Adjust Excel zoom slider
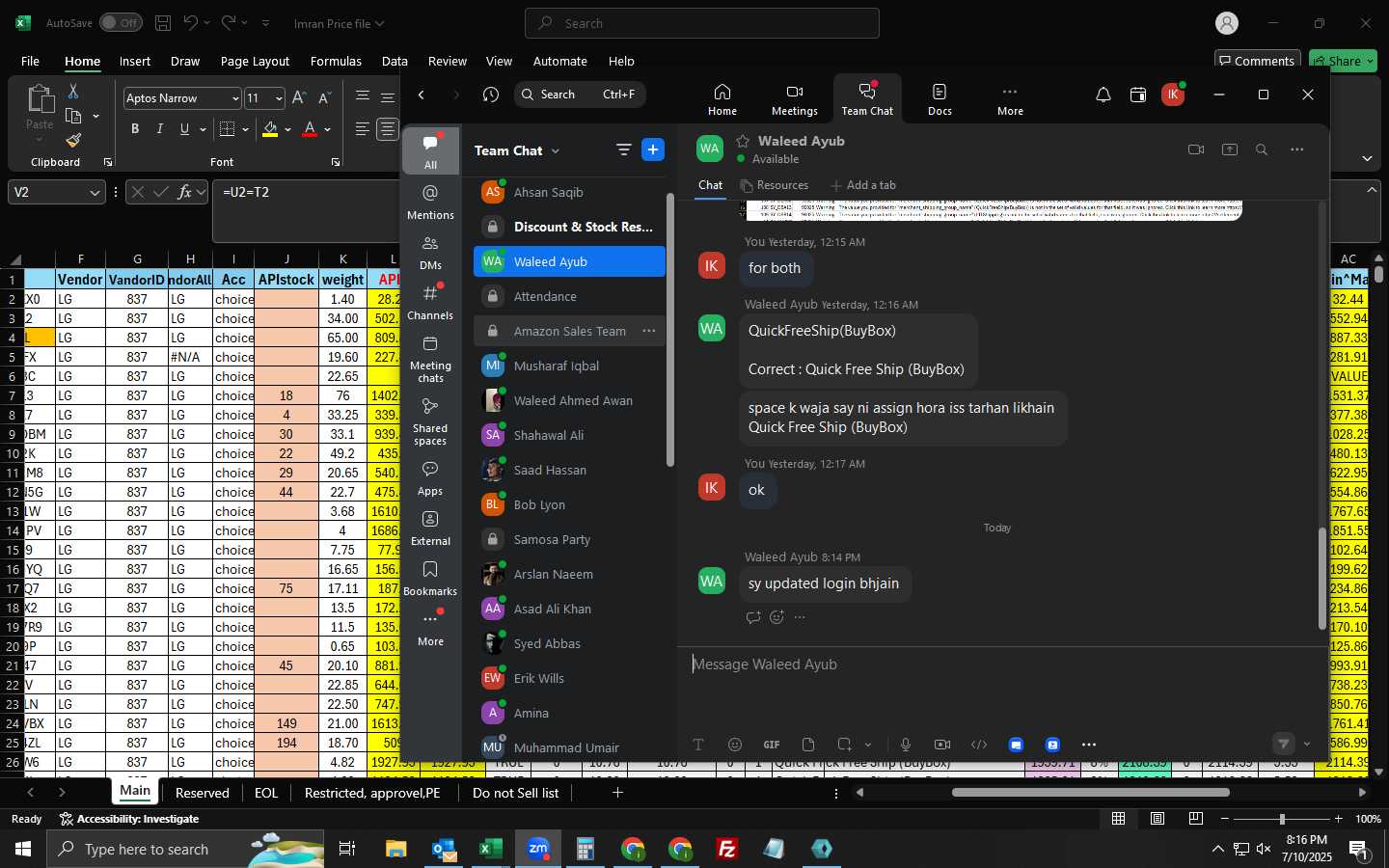1389x868 pixels. pyautogui.click(x=1281, y=819)
